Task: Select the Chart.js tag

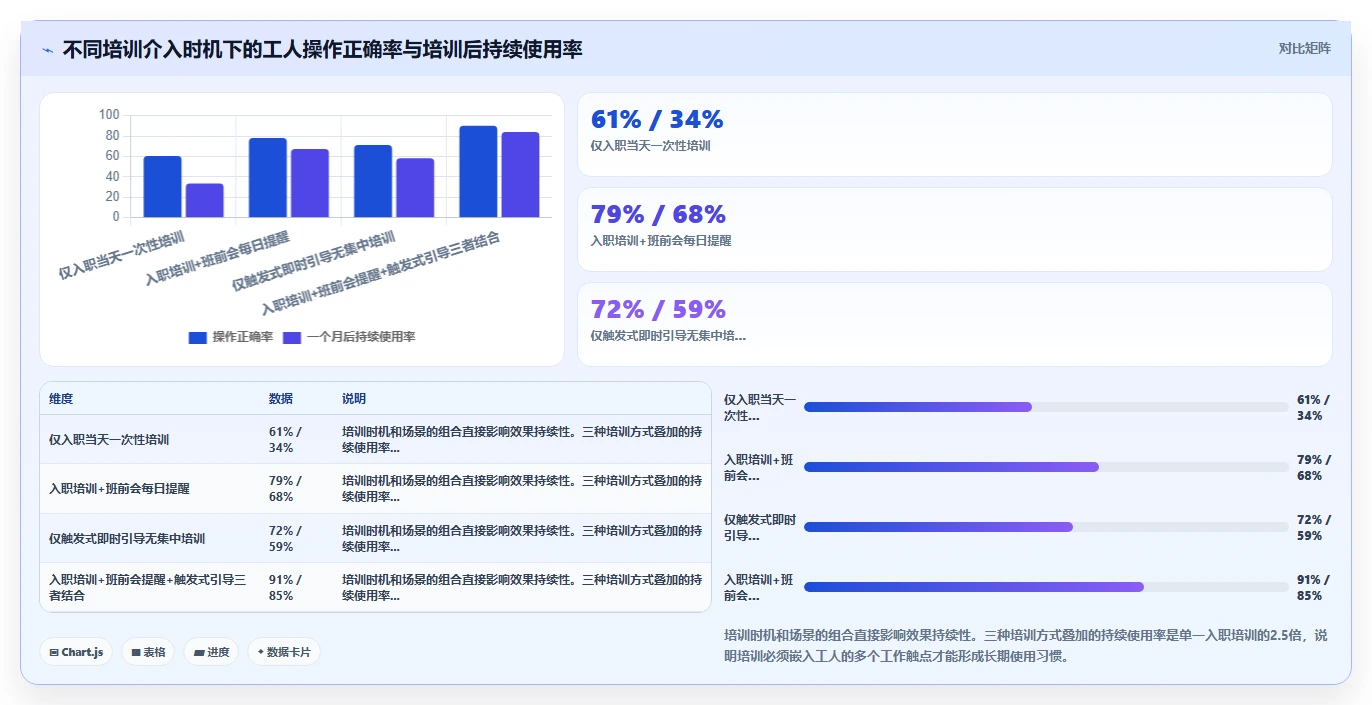Action: click(x=77, y=652)
